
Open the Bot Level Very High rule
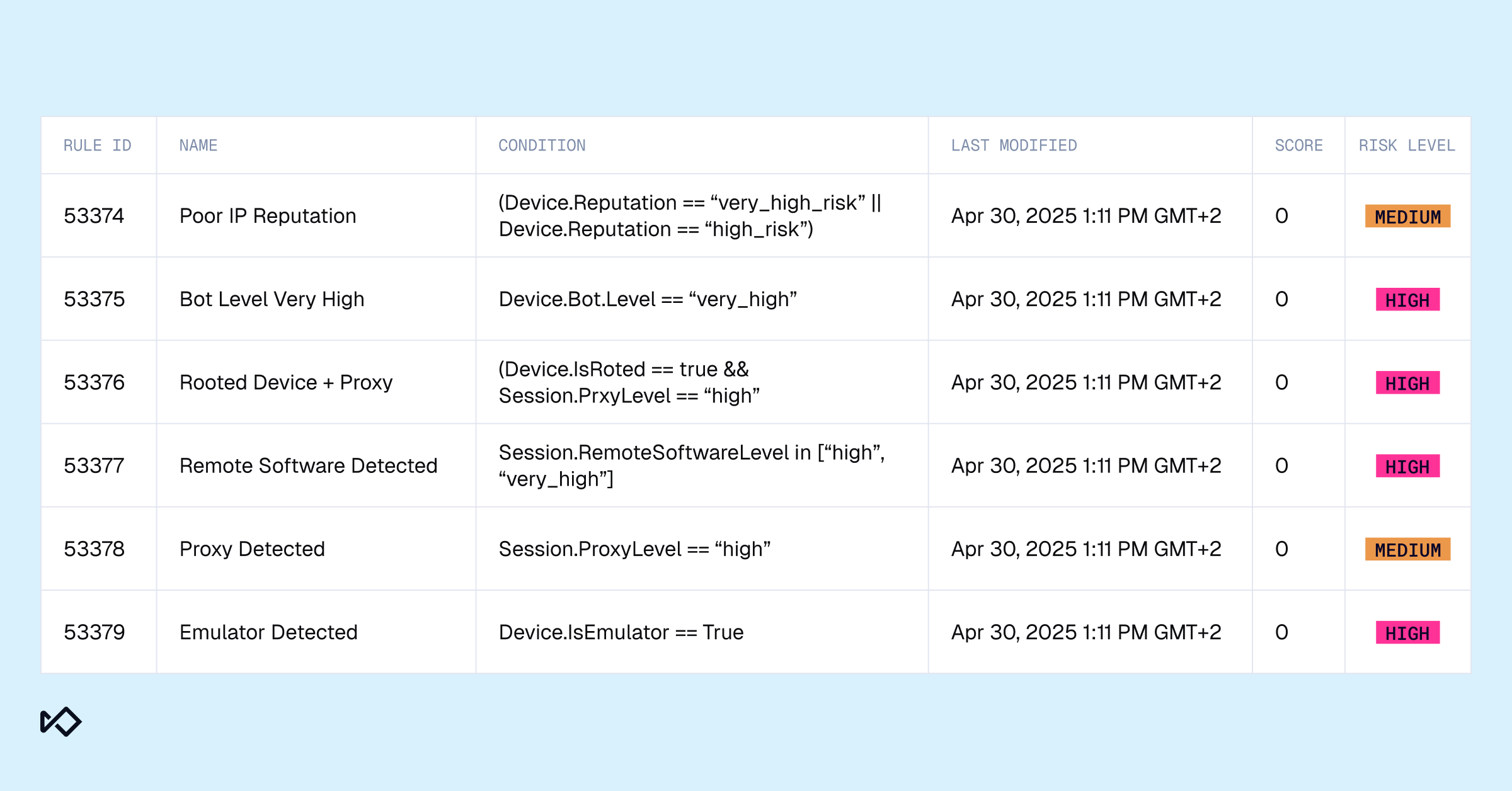click(272, 299)
